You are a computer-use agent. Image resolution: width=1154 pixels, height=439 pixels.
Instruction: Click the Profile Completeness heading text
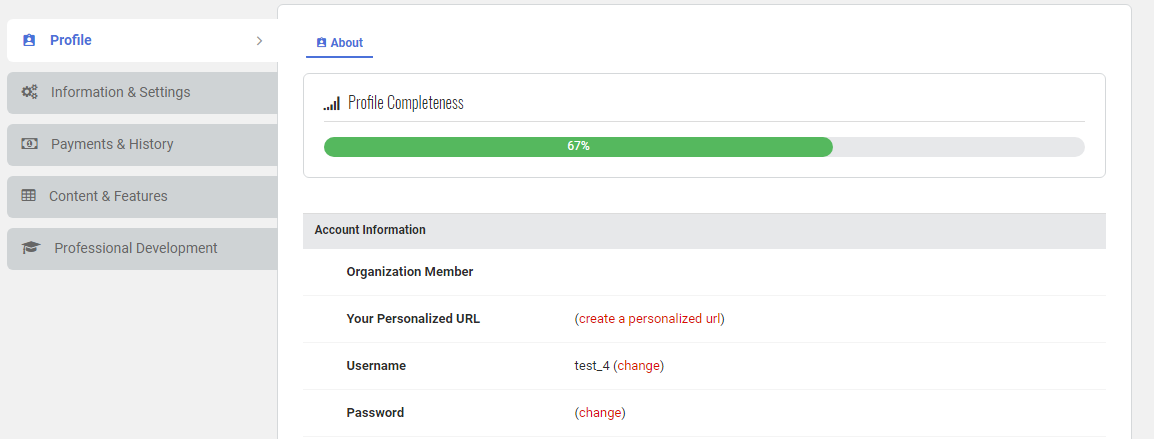[x=405, y=103]
